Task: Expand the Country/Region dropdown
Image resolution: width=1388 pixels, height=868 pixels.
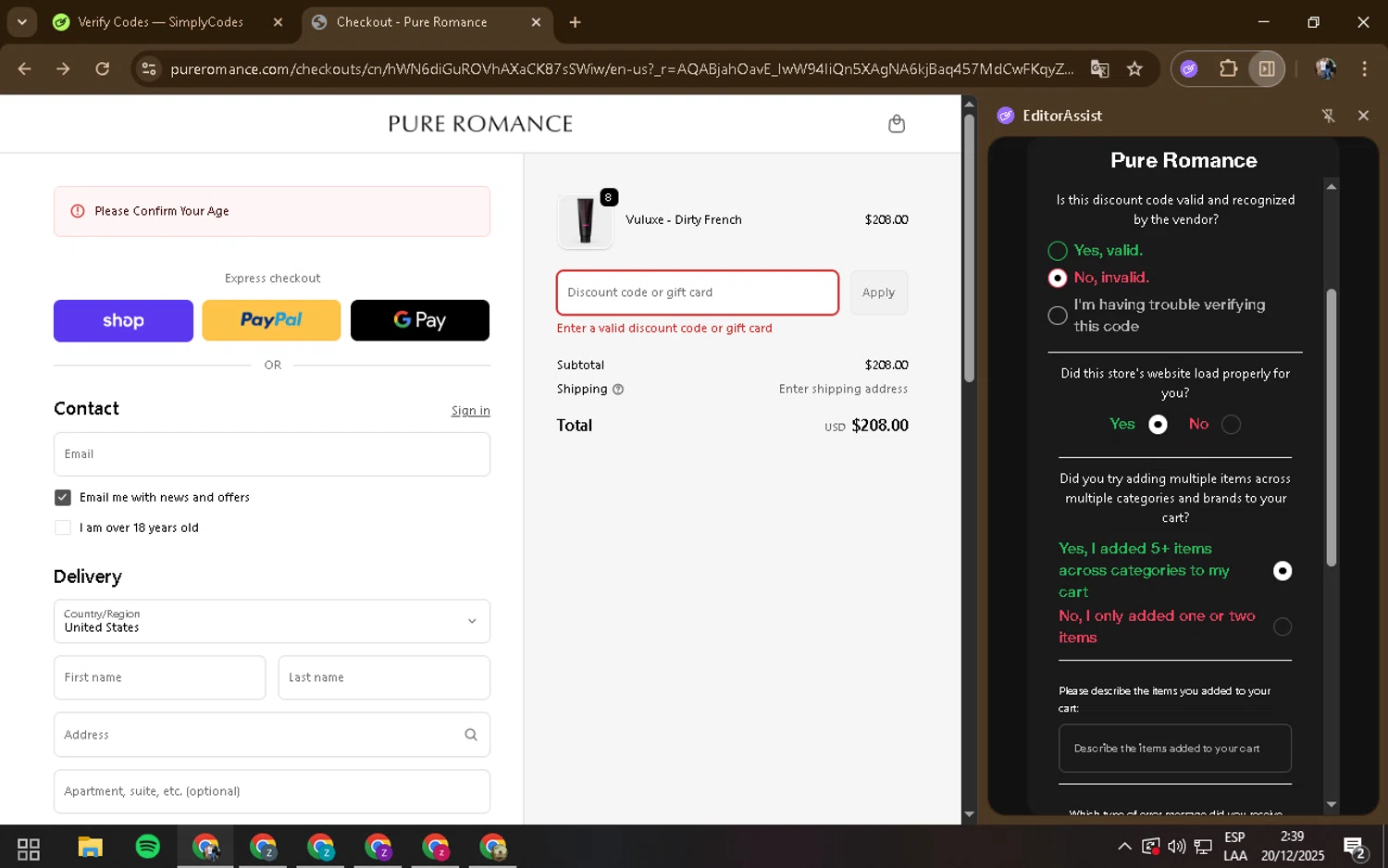Action: pos(272,621)
